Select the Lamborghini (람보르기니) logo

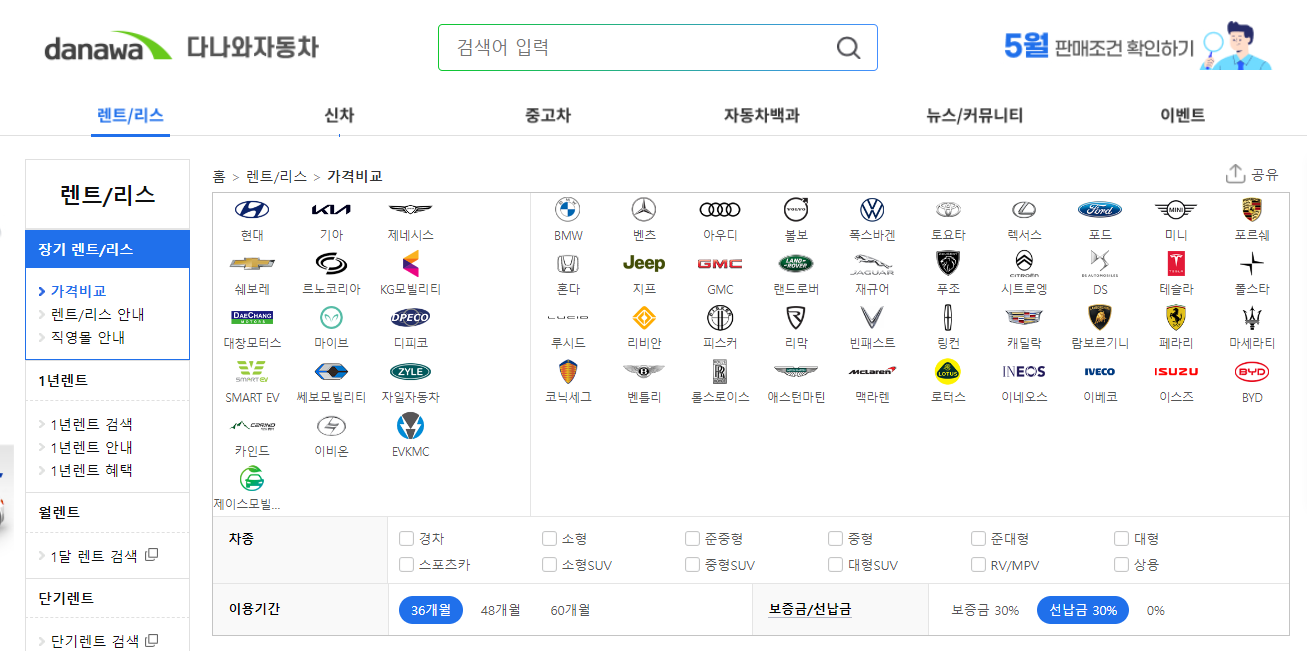tap(1100, 317)
